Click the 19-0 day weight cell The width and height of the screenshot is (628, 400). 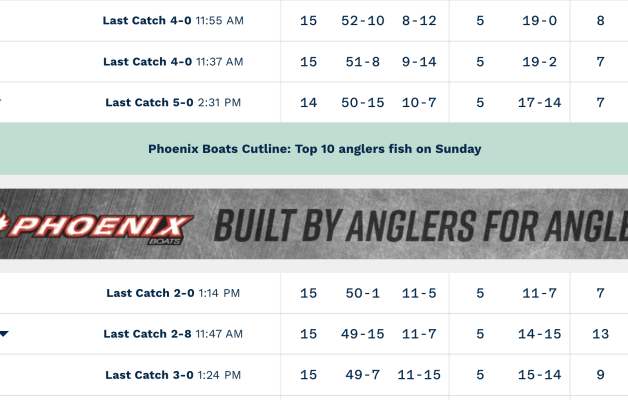pos(539,21)
